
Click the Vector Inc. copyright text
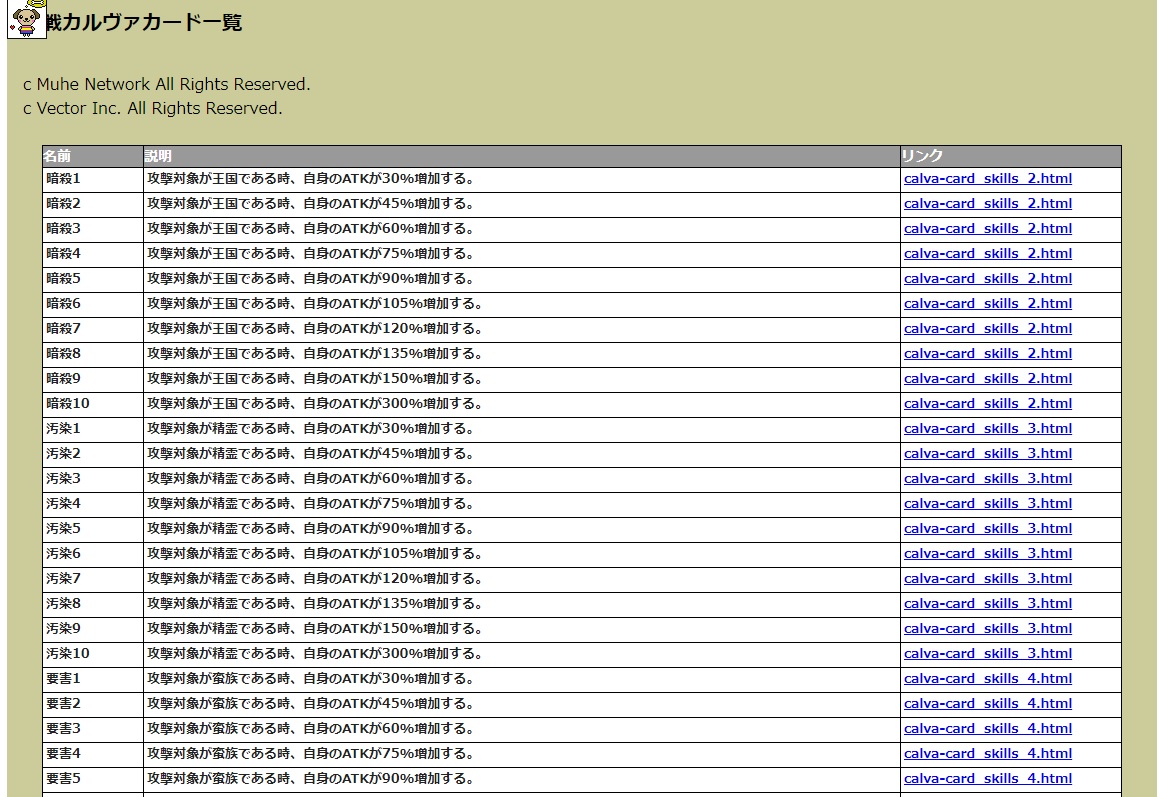click(x=152, y=108)
